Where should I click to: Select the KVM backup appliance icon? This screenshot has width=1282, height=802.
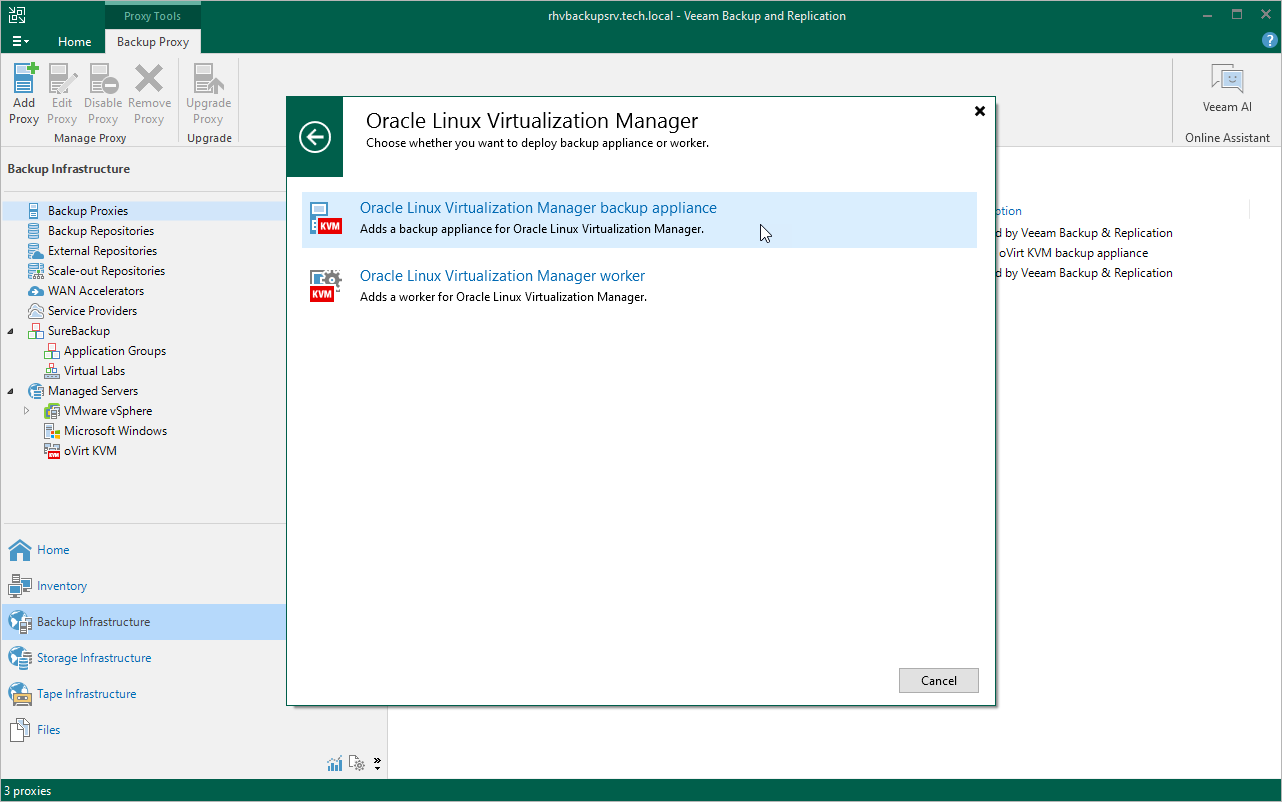(326, 219)
